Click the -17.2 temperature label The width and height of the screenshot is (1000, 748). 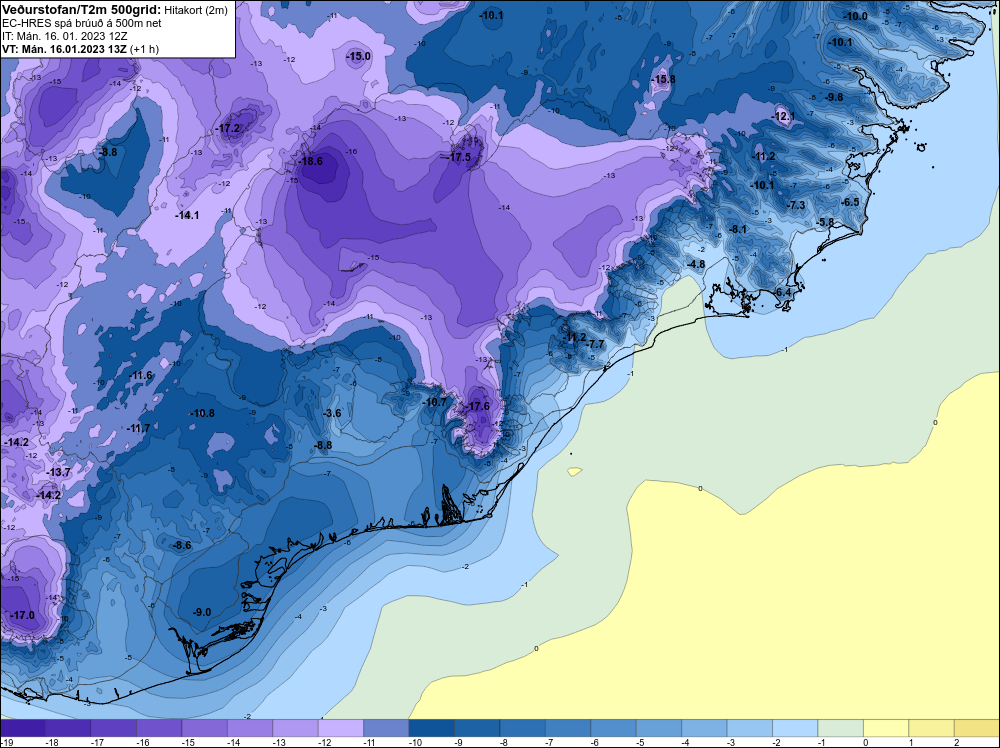(228, 128)
